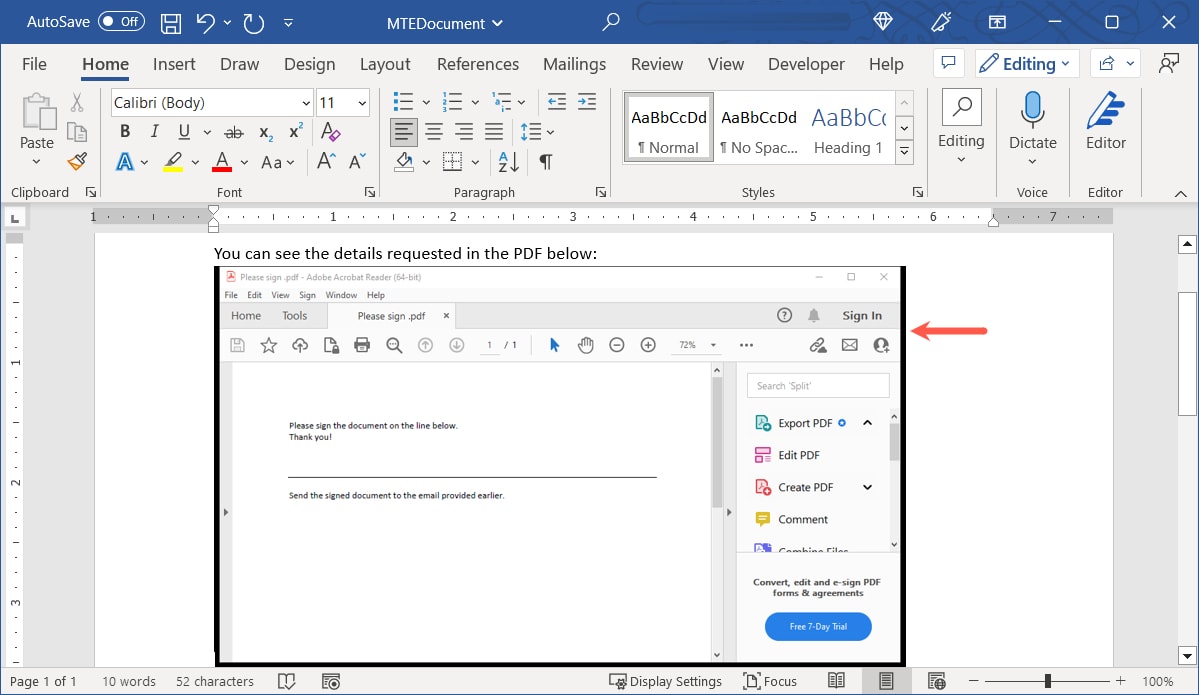The width and height of the screenshot is (1199, 695).
Task: Switch to the Mailings ribbon tab
Action: click(x=574, y=64)
